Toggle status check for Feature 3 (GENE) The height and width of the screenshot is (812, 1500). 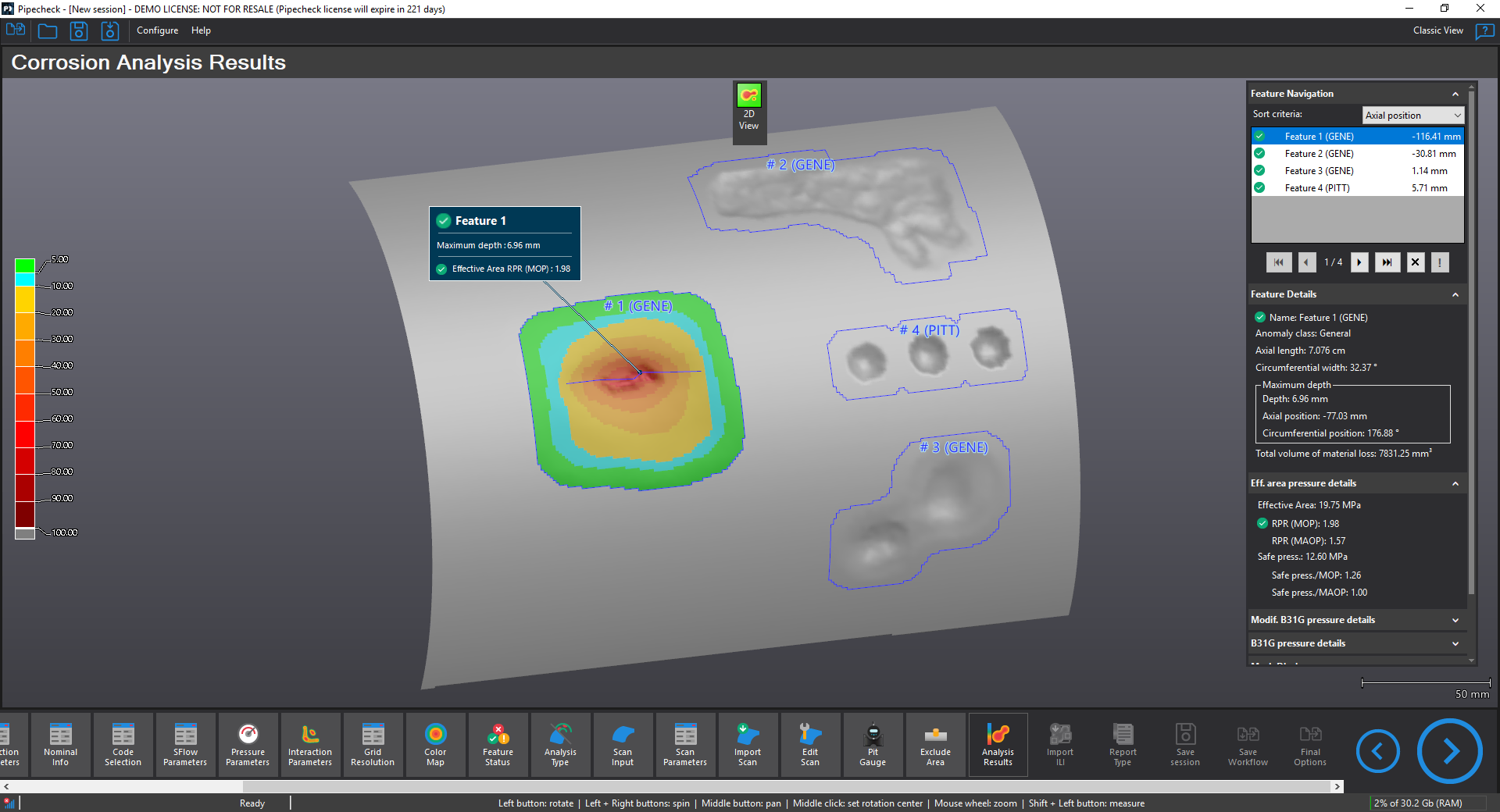pyautogui.click(x=1259, y=171)
